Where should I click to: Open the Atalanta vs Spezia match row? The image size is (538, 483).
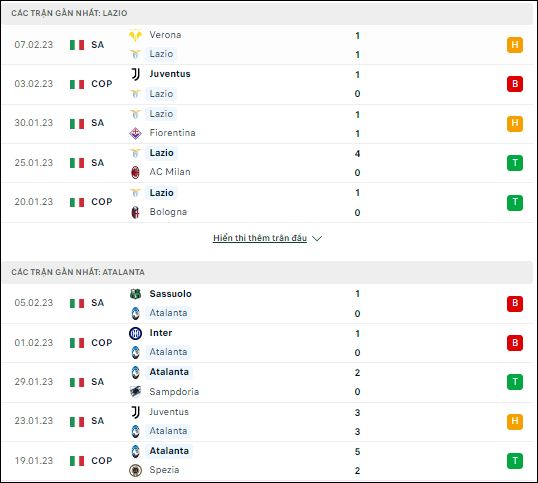pyautogui.click(x=268, y=461)
